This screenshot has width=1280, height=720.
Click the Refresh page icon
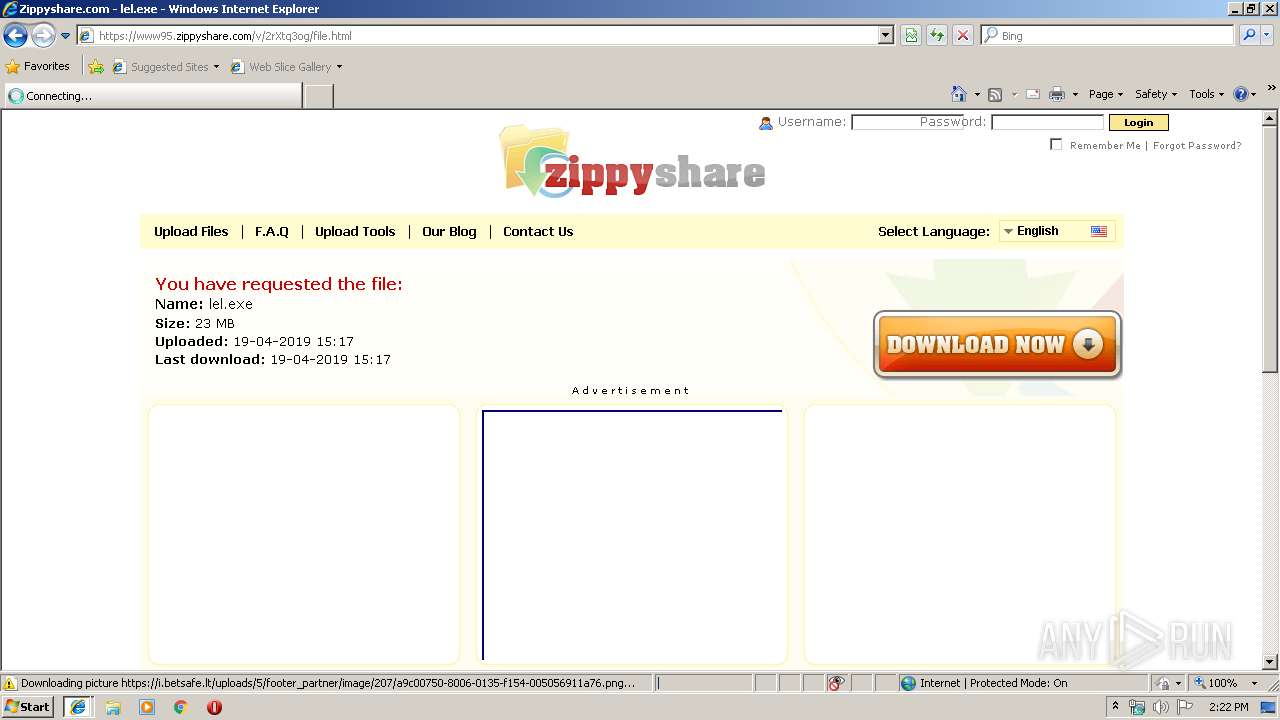click(x=937, y=36)
